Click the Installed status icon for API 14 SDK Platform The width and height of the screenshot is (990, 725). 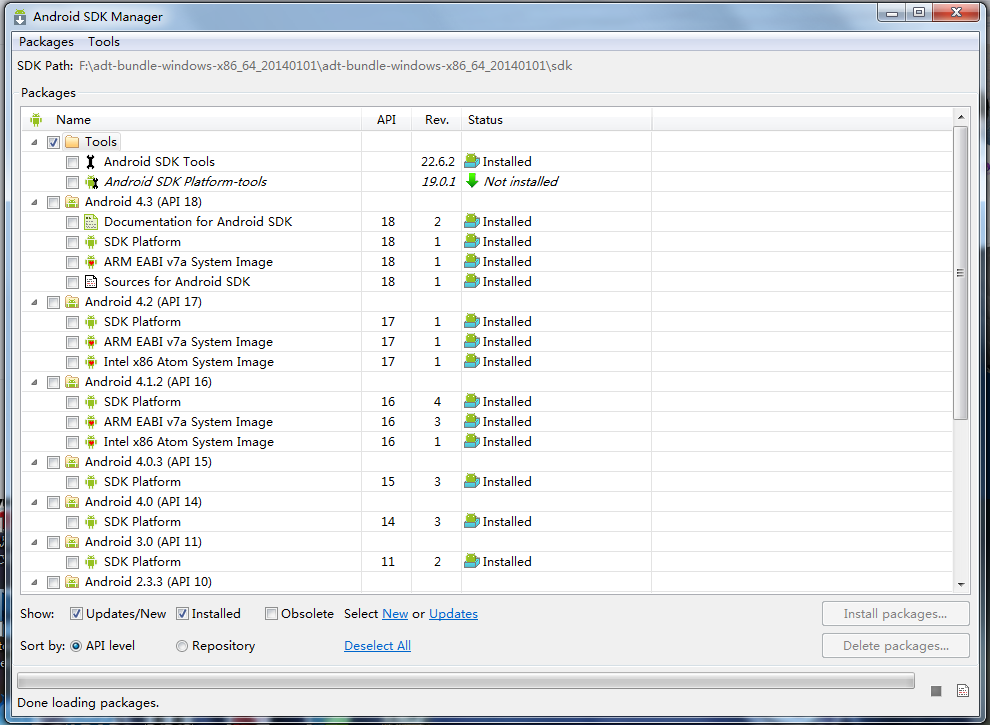472,521
